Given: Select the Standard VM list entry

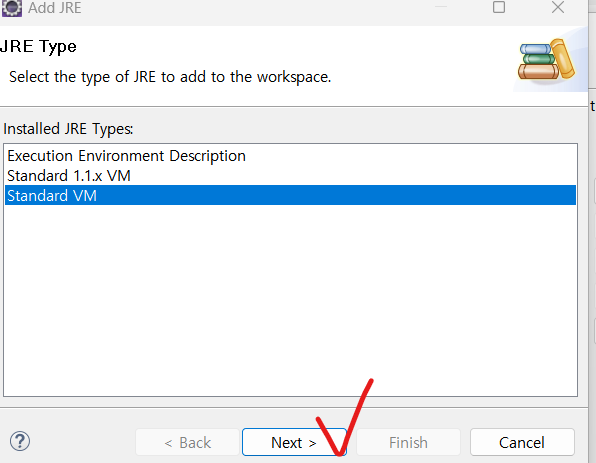Looking at the screenshot, I should pyautogui.click(x=290, y=195).
